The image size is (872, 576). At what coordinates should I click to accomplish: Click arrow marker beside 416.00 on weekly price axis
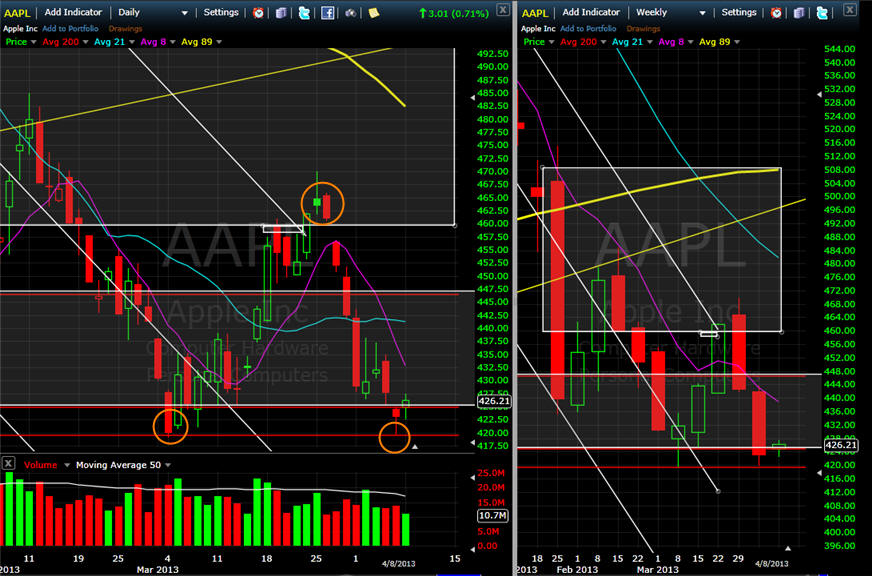819,473
